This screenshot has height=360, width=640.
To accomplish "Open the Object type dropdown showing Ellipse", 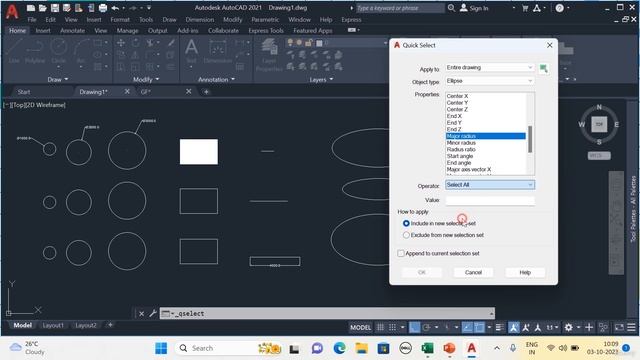I will coord(490,81).
